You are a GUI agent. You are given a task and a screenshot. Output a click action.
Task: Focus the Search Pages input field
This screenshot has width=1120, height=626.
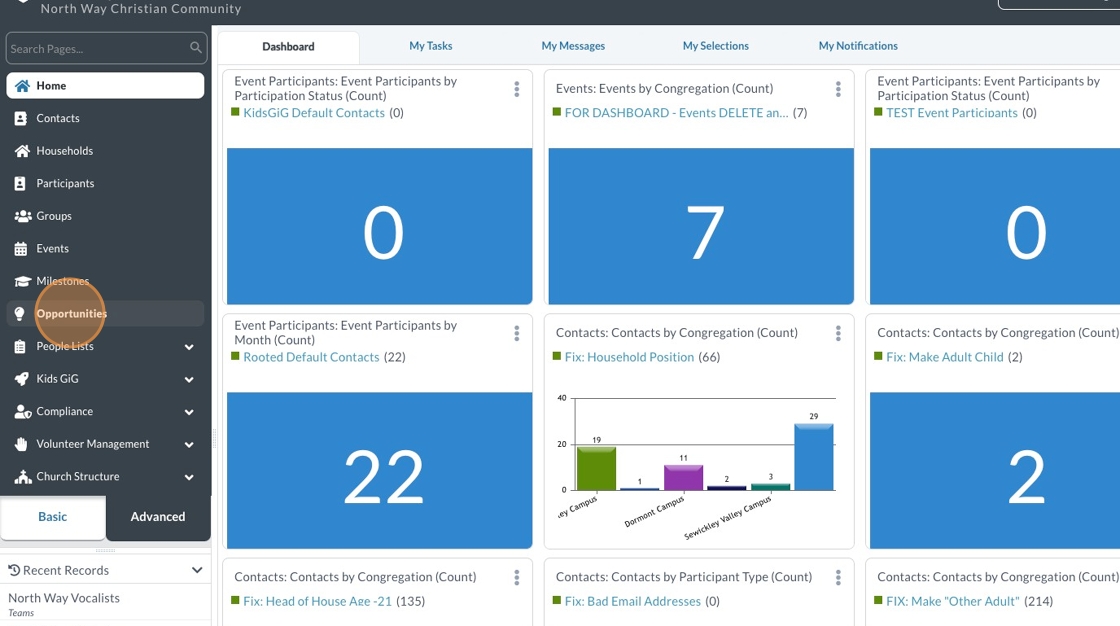coord(98,49)
